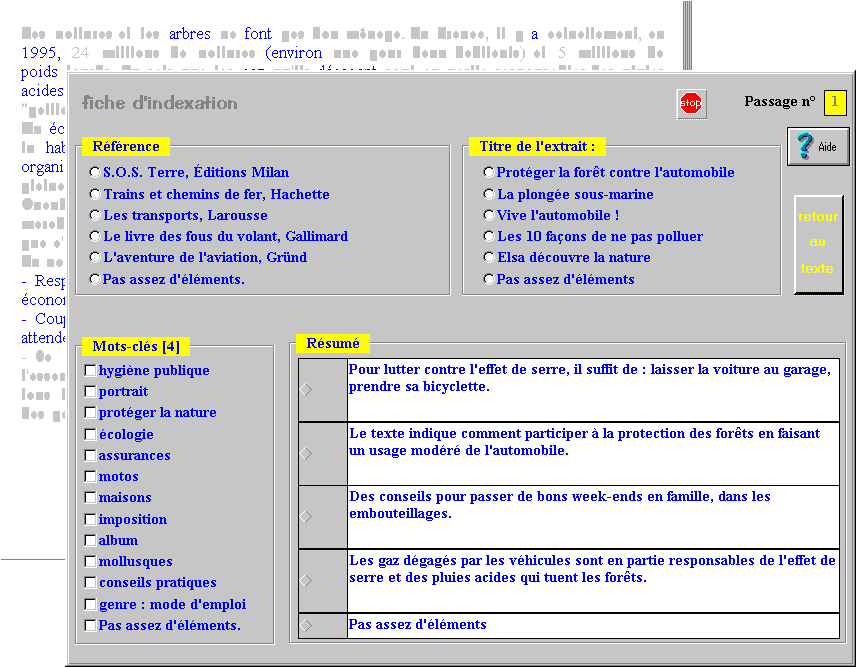The image size is (856, 667).
Task: Choose reference L'aventure de l'aviation, Gründ
Action: click(x=95, y=258)
